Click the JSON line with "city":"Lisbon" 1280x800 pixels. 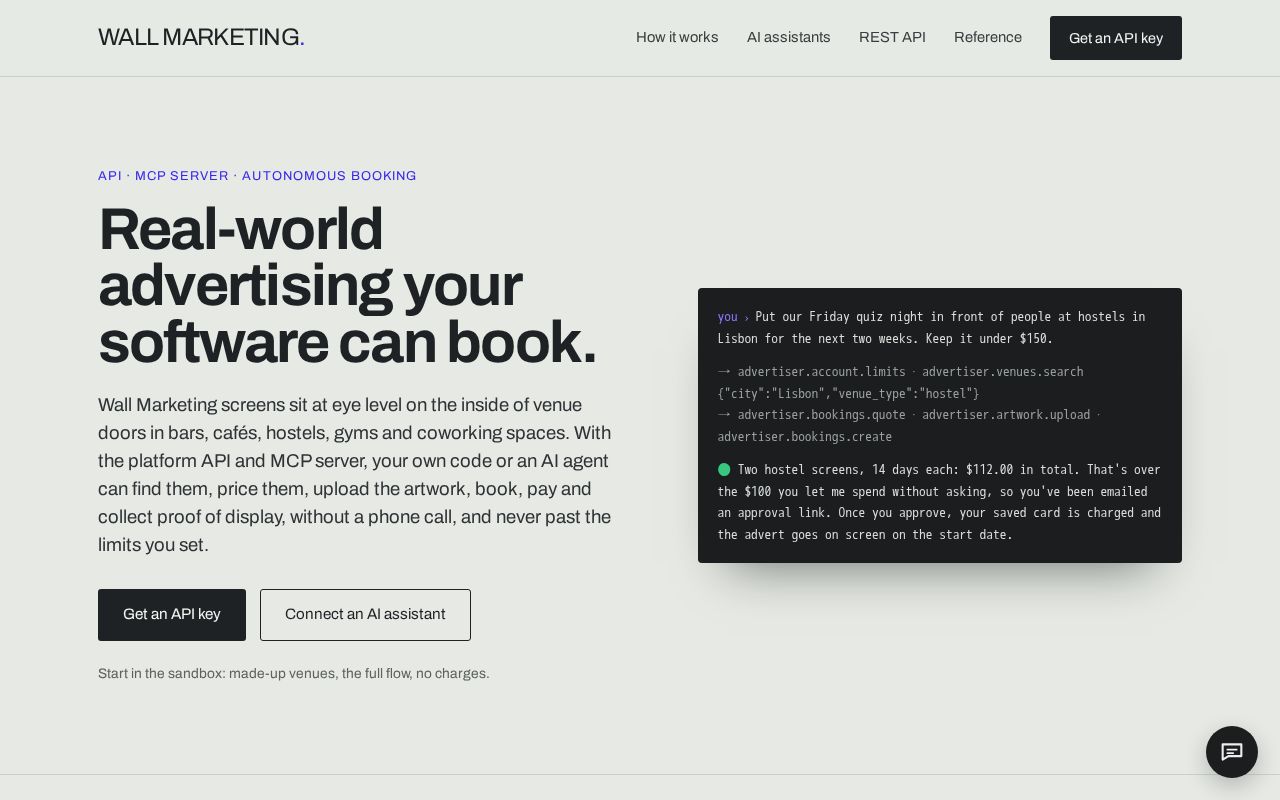click(849, 394)
